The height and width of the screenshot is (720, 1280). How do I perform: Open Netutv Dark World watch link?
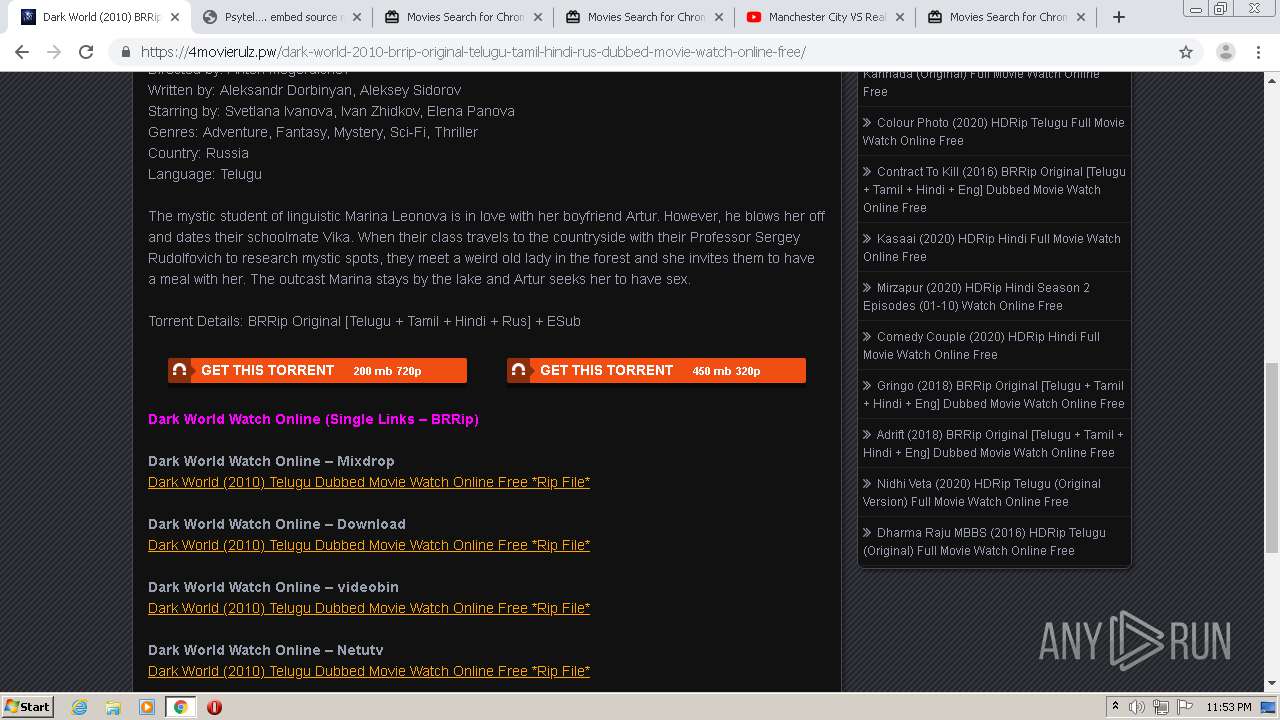click(x=369, y=671)
